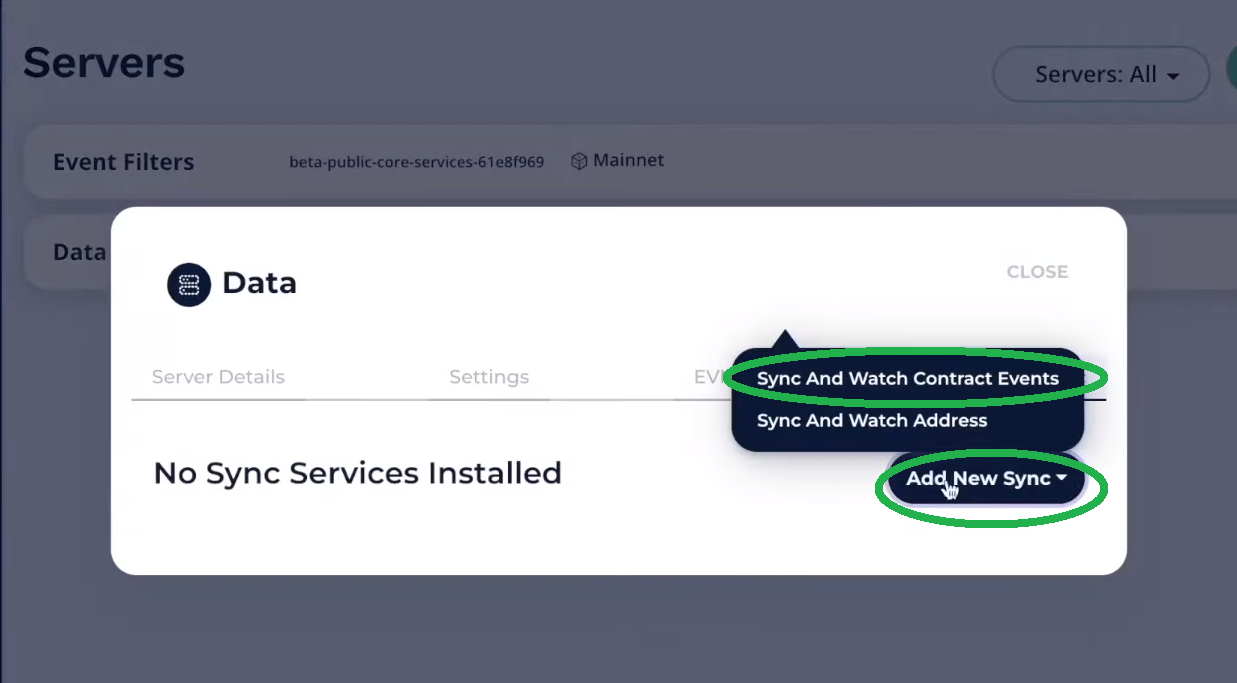Click the Servers page heading

click(104, 62)
